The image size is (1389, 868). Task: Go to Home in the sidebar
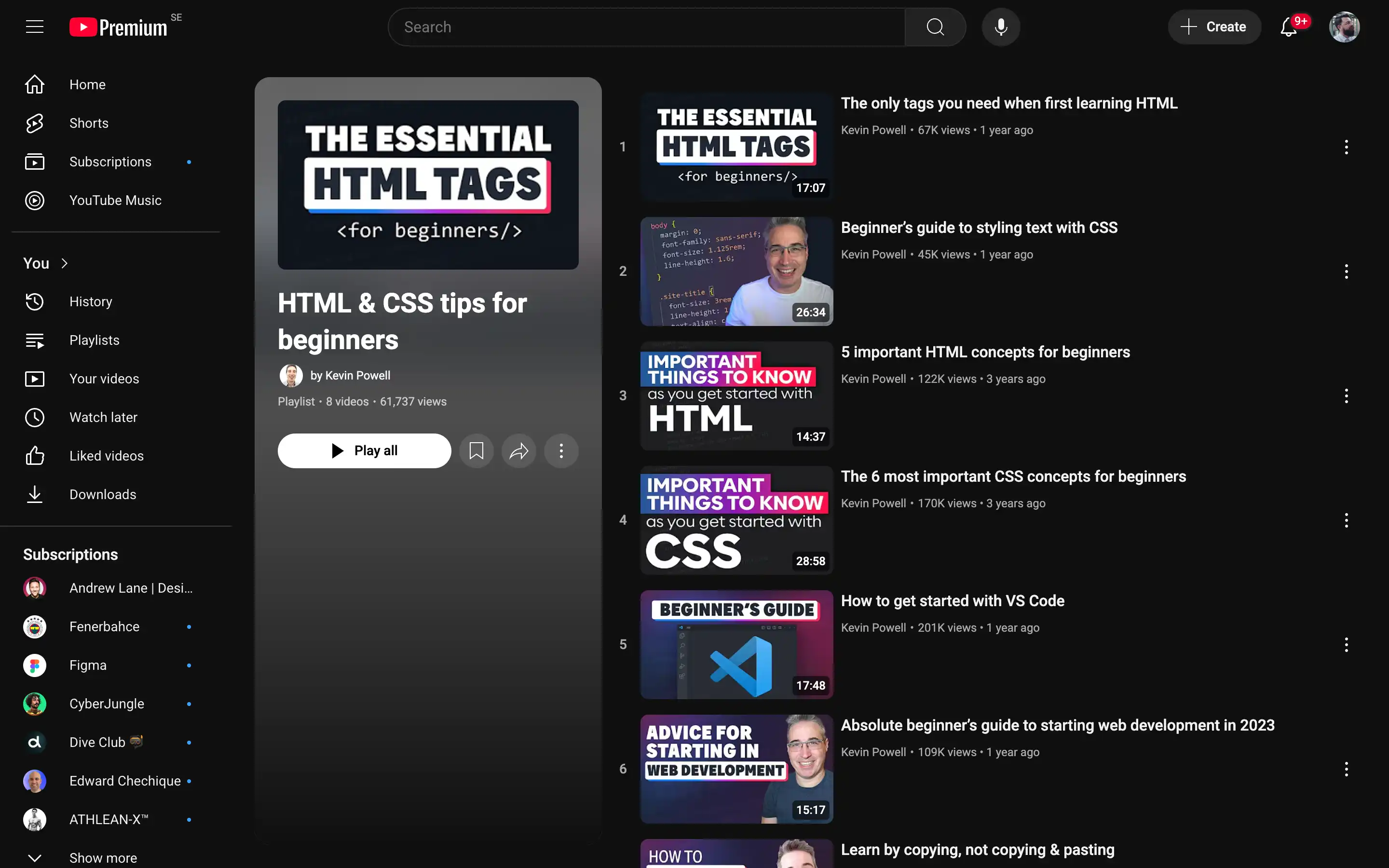click(115, 84)
